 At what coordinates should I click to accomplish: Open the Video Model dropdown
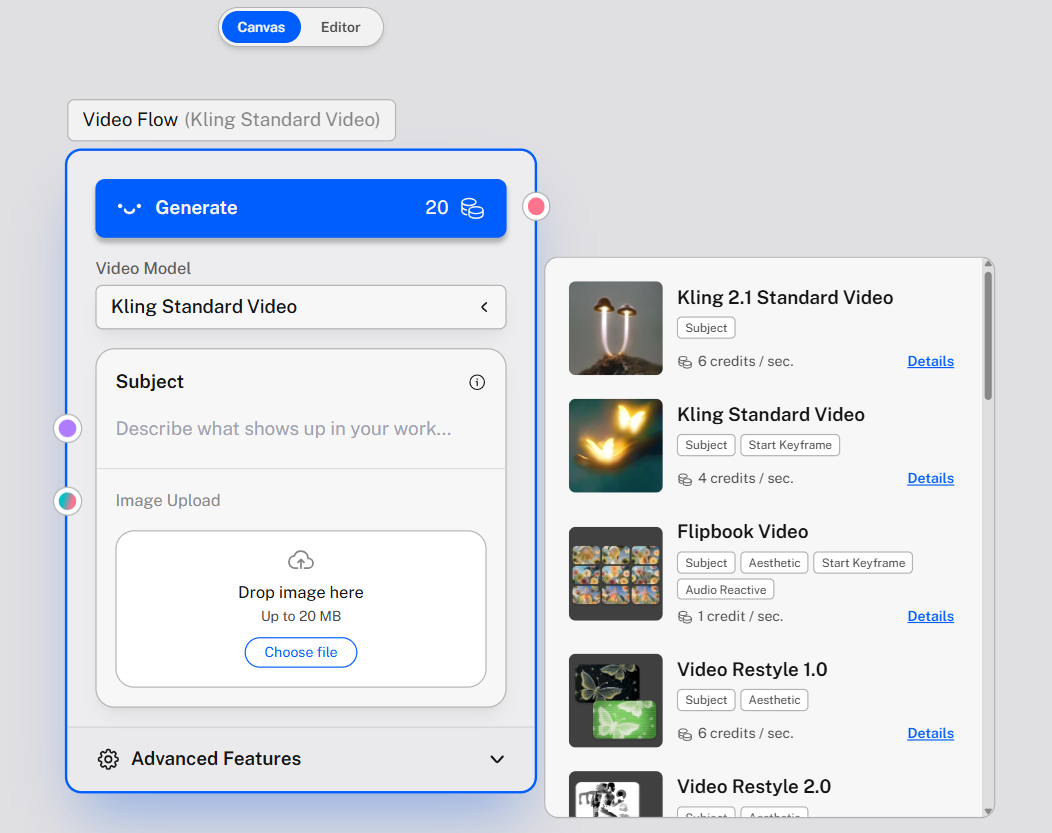coord(301,307)
